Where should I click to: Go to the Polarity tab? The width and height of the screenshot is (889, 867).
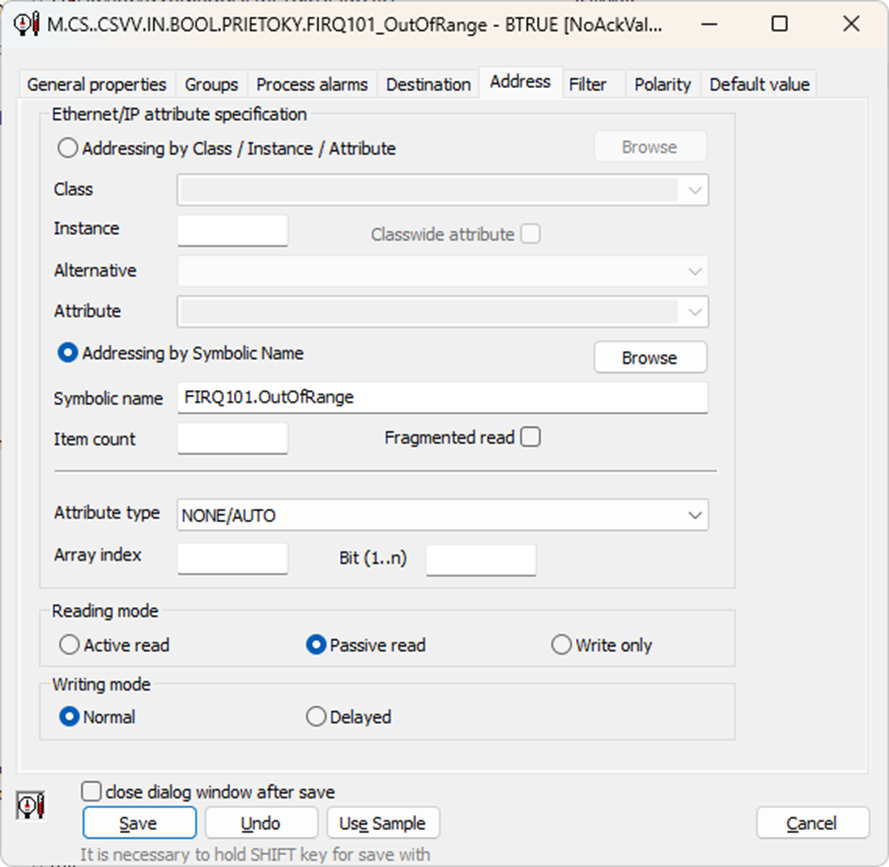662,84
